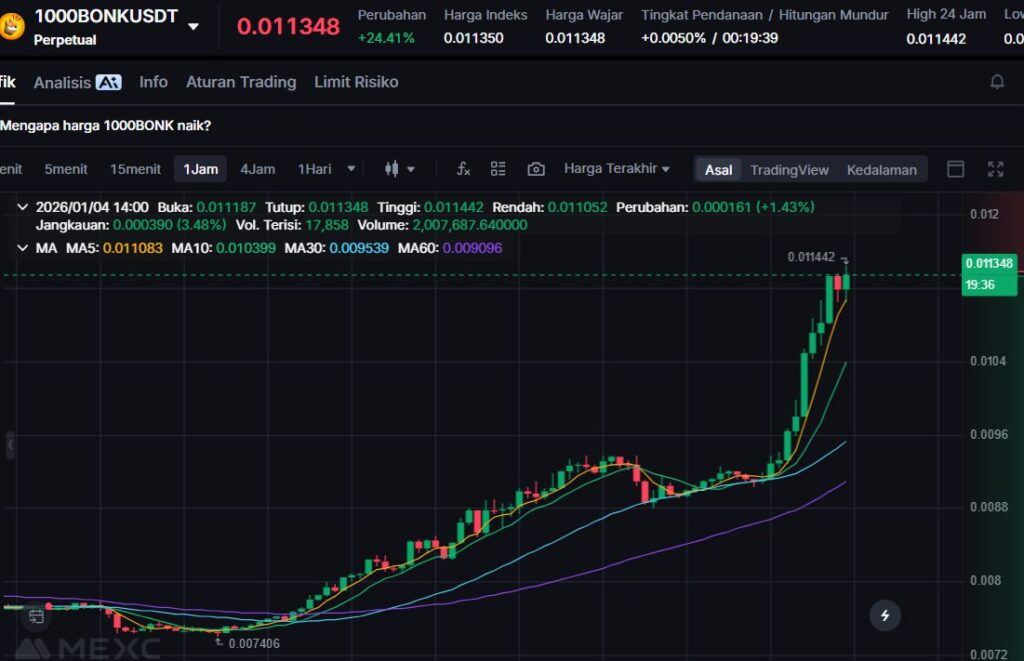The height and width of the screenshot is (661, 1024).
Task: Click the panel layout window icon
Action: tap(955, 169)
